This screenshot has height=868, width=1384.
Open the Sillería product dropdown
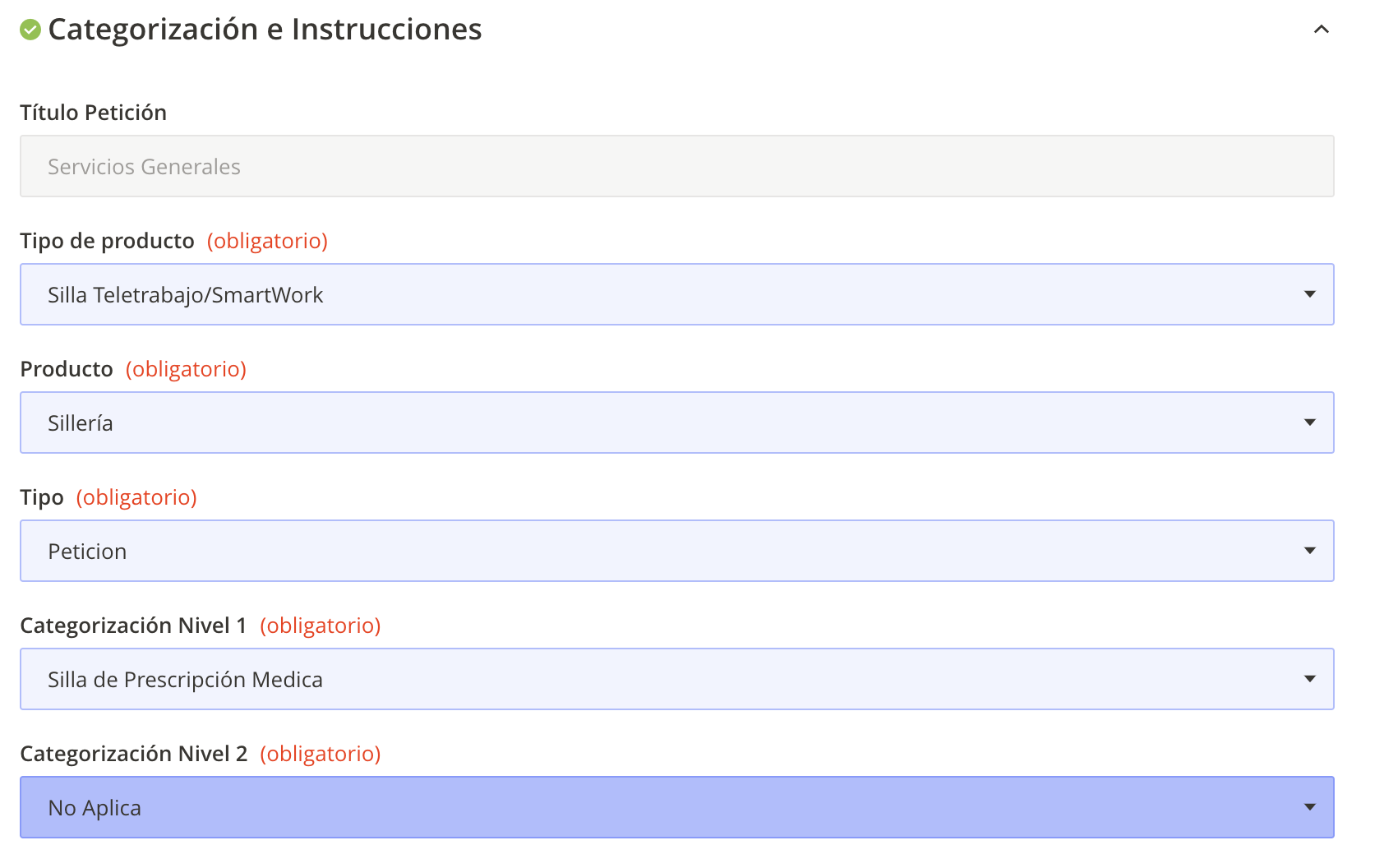tap(657, 422)
